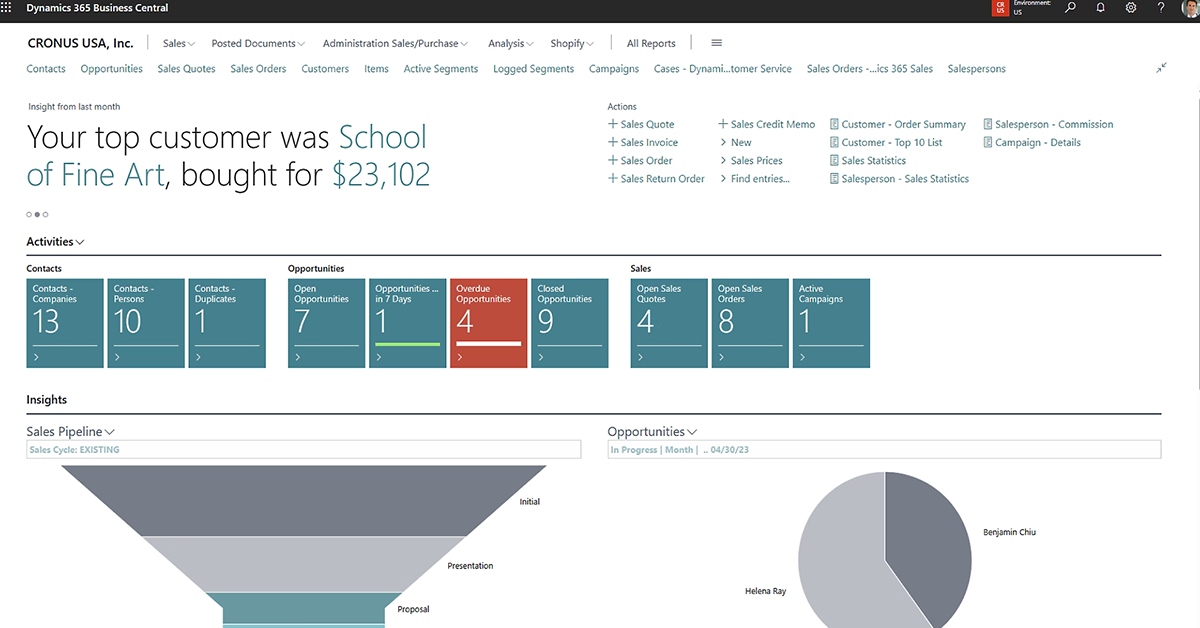Go to the Contacts navigation link

coord(46,69)
